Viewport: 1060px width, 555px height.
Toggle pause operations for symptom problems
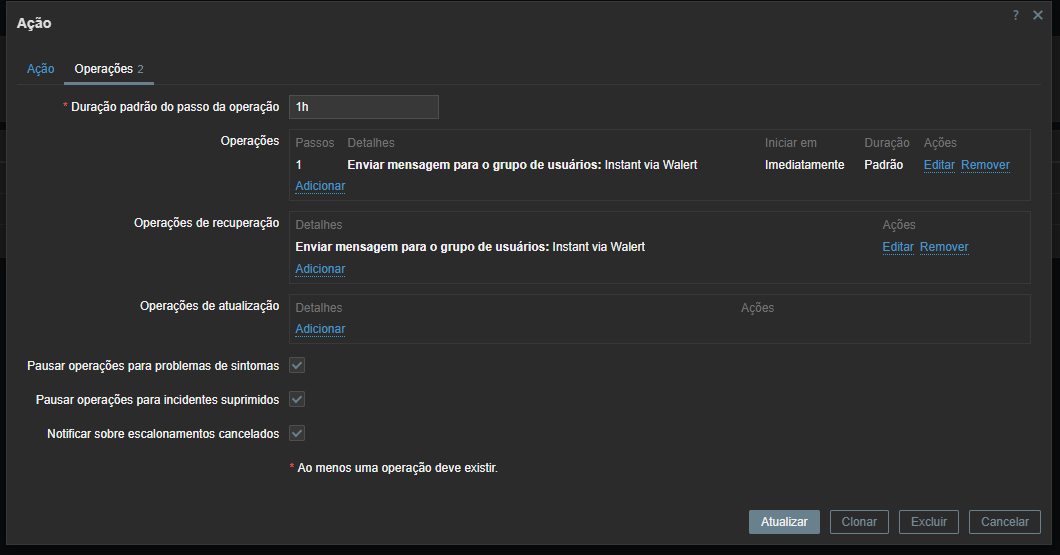pyautogui.click(x=297, y=366)
